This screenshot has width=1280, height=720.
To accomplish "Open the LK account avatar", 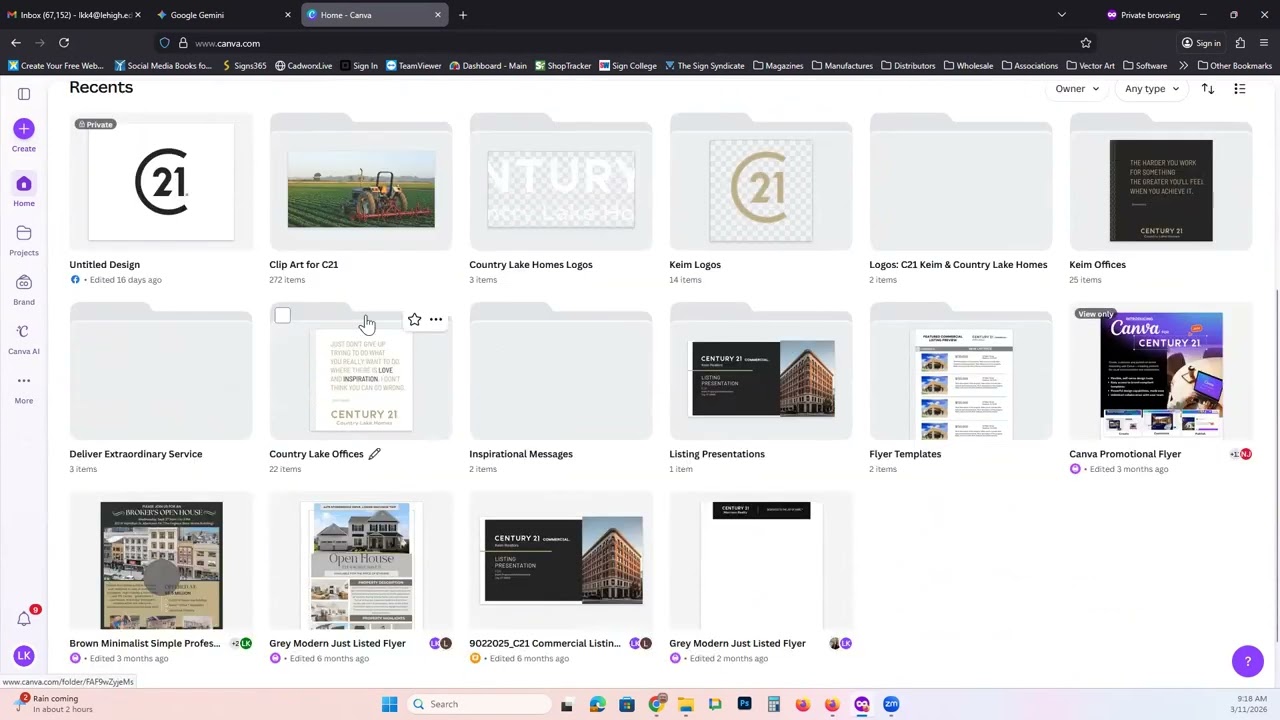I will tap(24, 656).
